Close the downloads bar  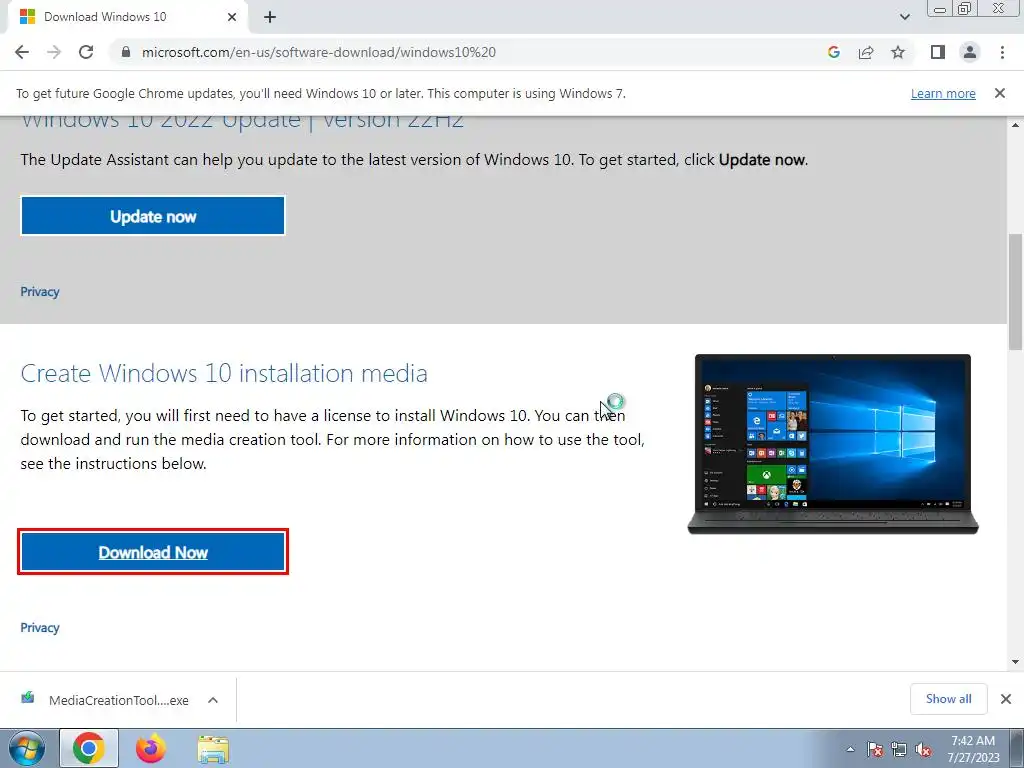click(1006, 699)
